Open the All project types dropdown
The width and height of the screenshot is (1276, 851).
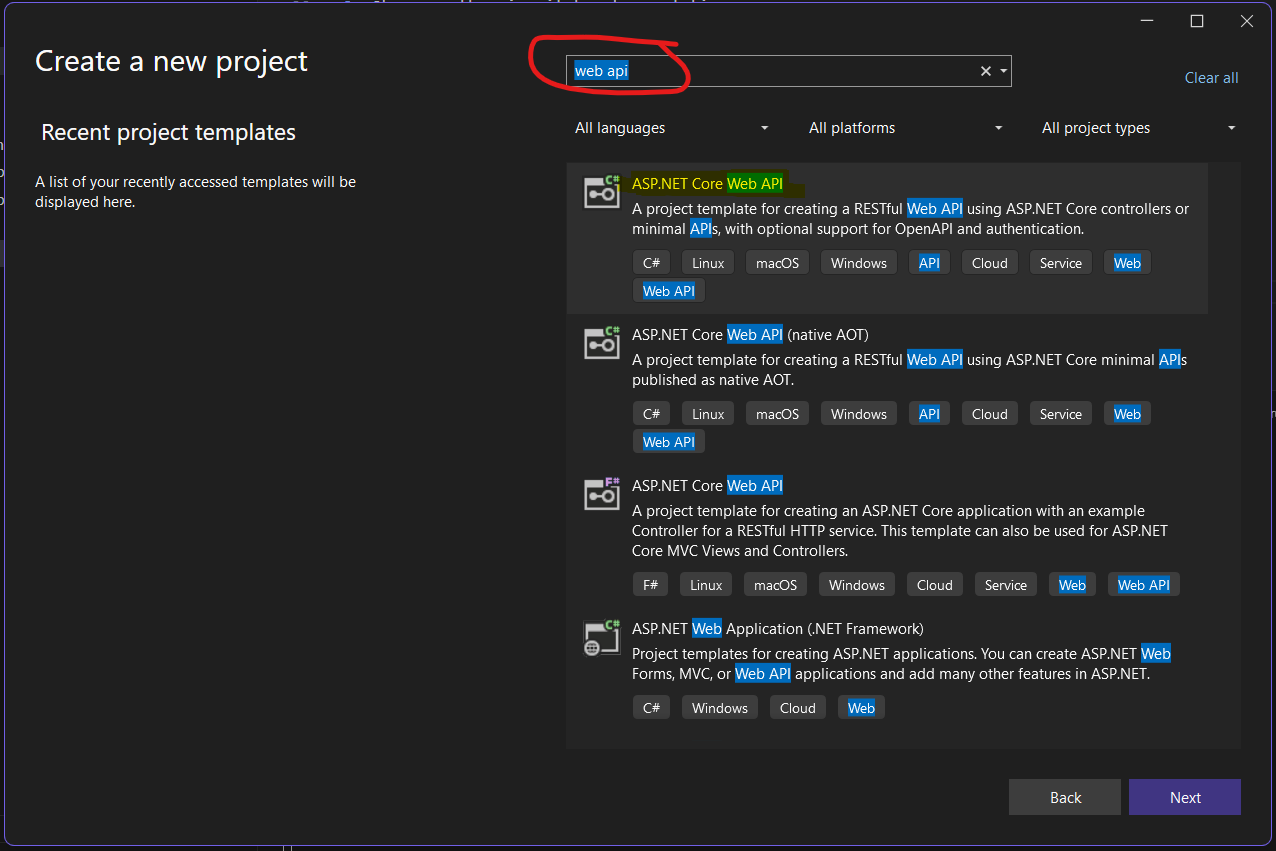pos(1138,128)
